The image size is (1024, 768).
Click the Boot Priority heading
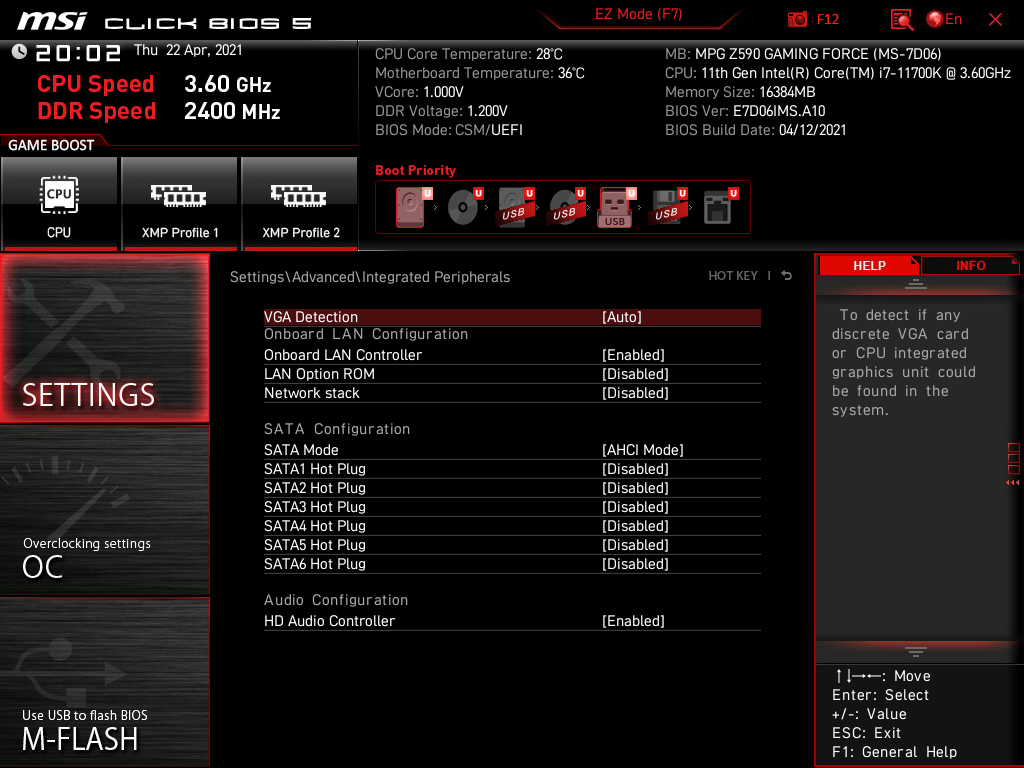coord(415,170)
